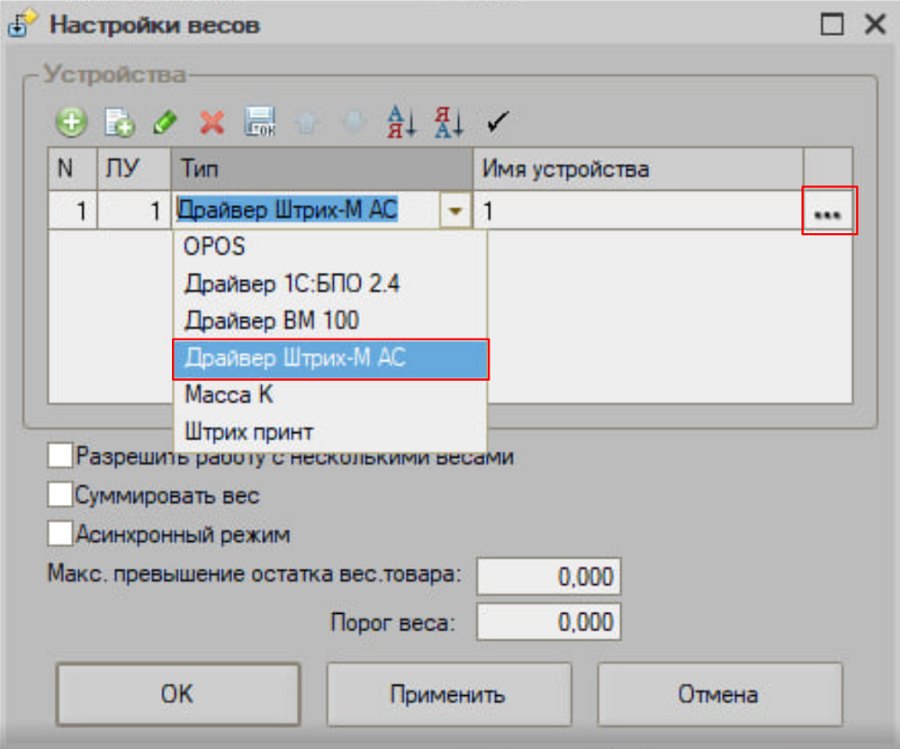Click the move up arrow icon
900x749 pixels.
pyautogui.click(x=307, y=122)
